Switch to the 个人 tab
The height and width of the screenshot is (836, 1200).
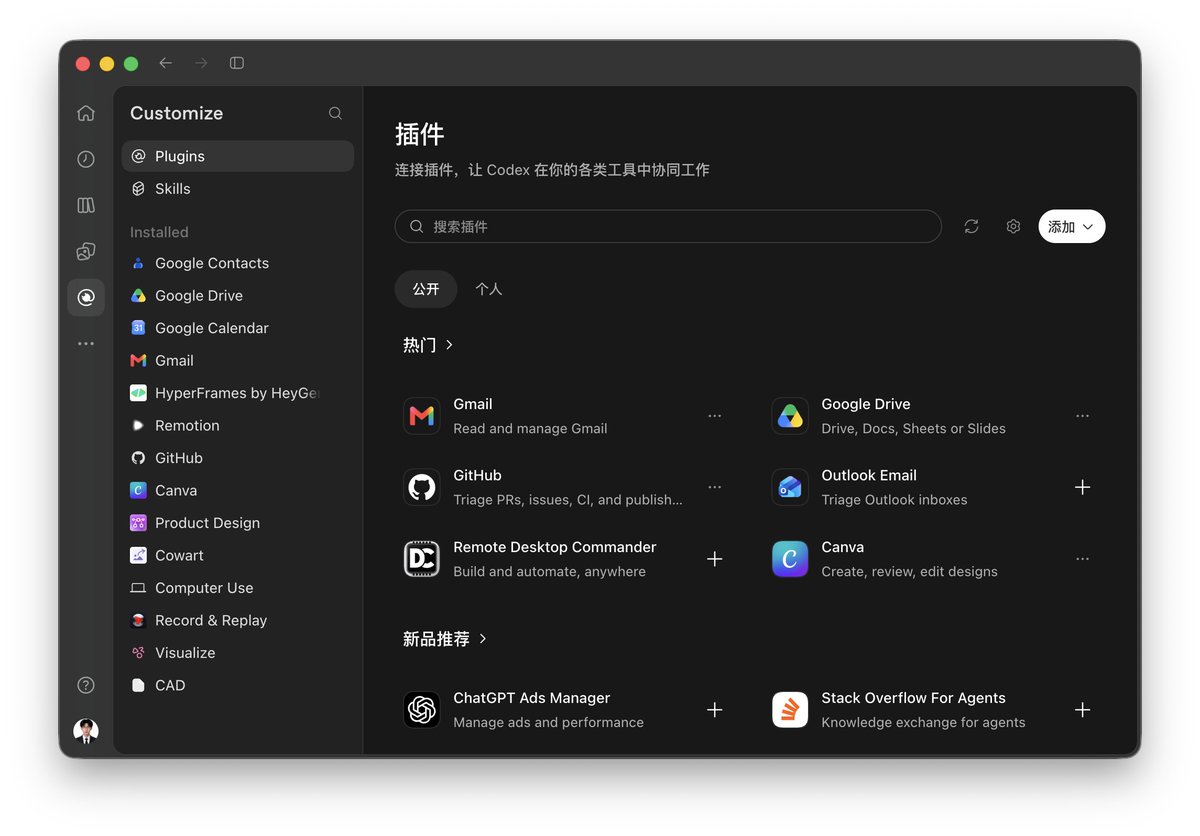click(489, 289)
